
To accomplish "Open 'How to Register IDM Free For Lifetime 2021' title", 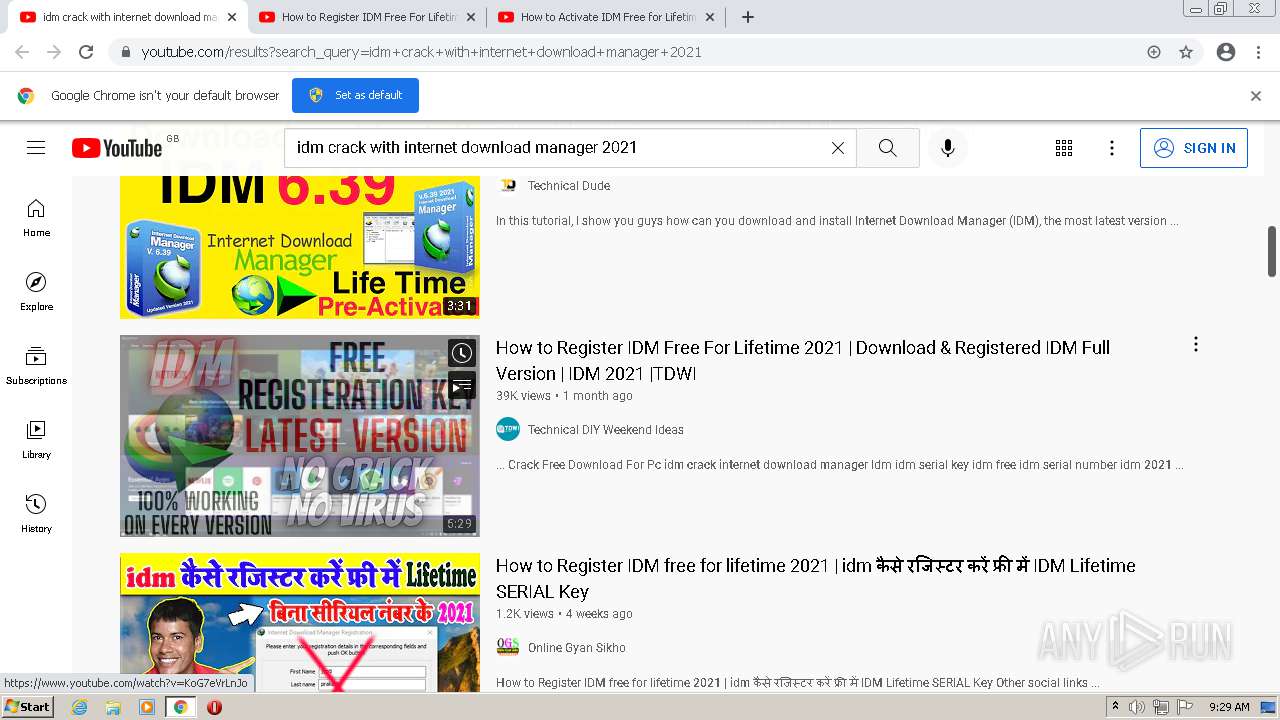I will coord(803,360).
